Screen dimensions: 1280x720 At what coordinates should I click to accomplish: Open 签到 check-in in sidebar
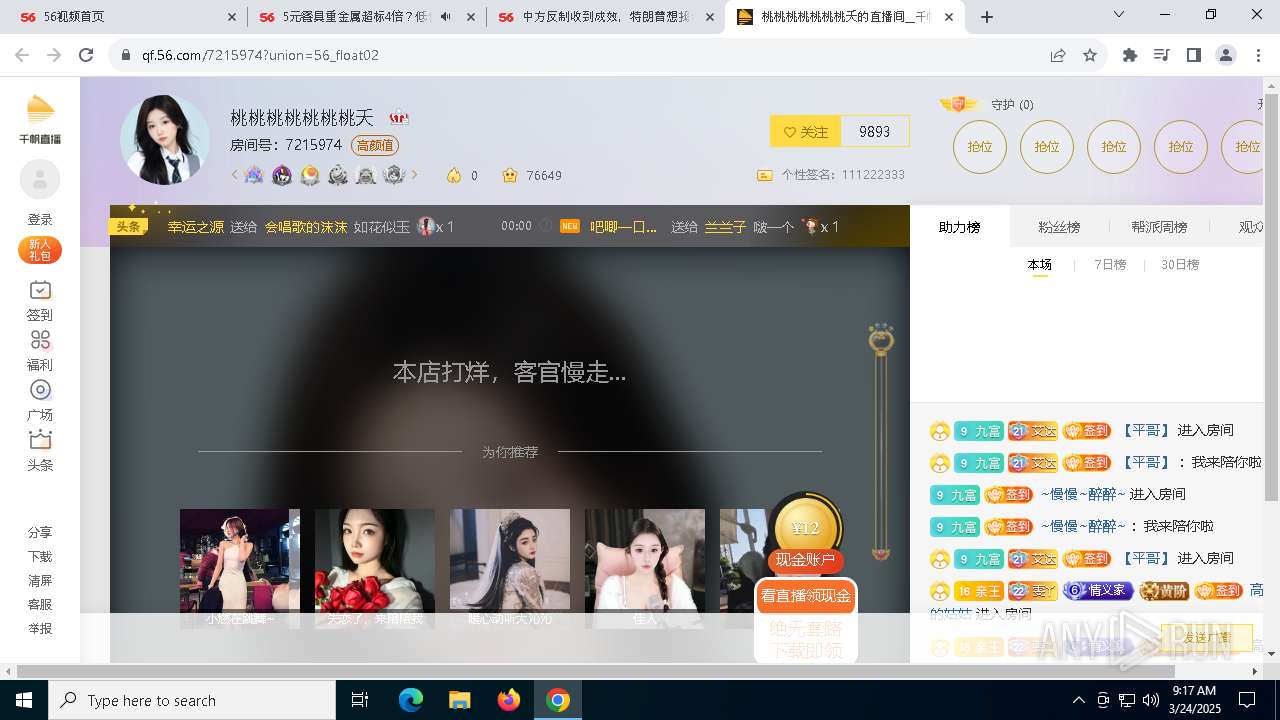pyautogui.click(x=40, y=300)
